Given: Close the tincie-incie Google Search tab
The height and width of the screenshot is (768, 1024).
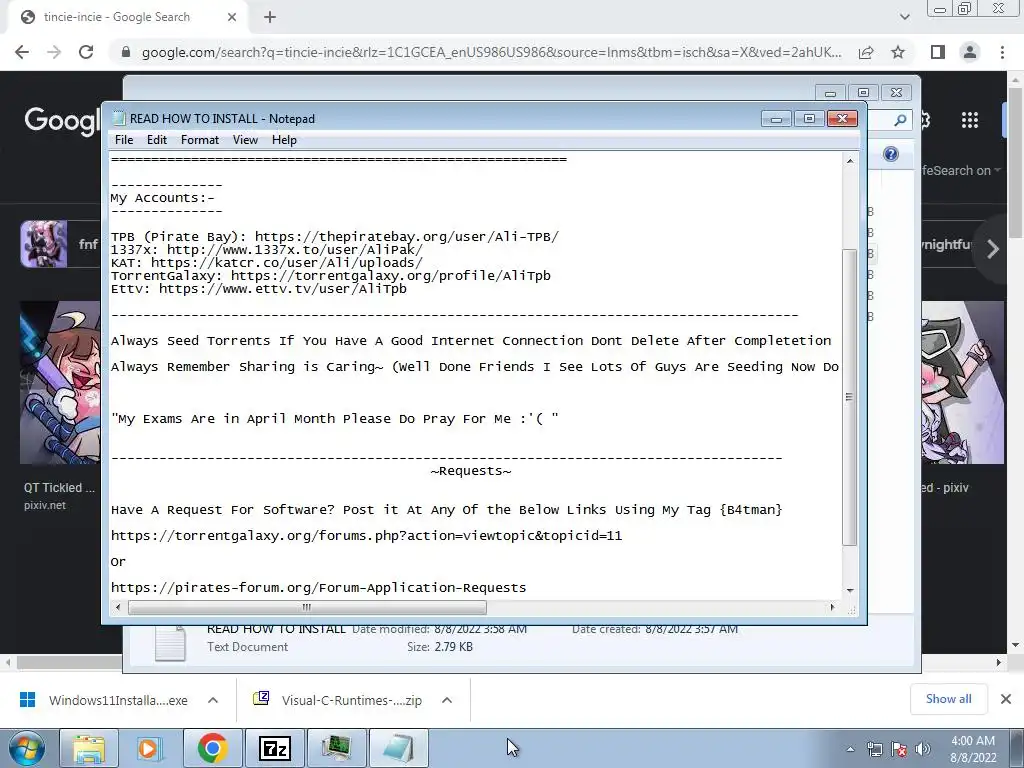Looking at the screenshot, I should [232, 18].
